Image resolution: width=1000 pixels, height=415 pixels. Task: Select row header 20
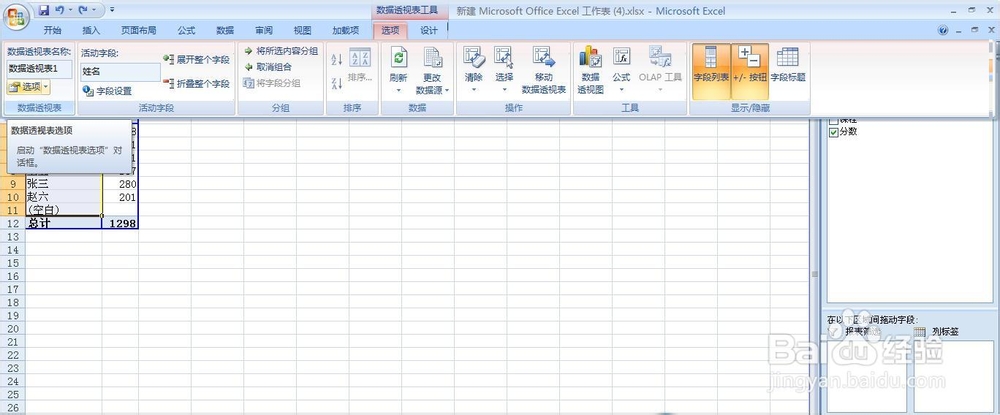coord(13,329)
